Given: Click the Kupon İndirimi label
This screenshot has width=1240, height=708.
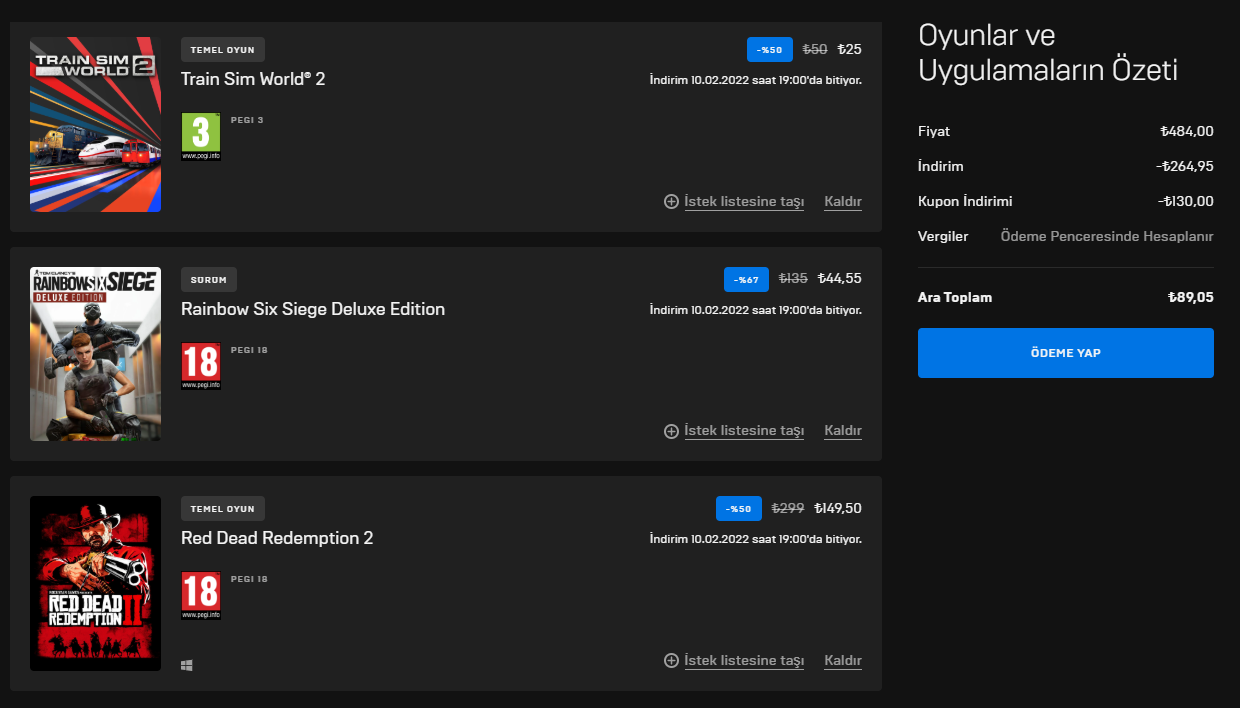Looking at the screenshot, I should click(x=965, y=201).
